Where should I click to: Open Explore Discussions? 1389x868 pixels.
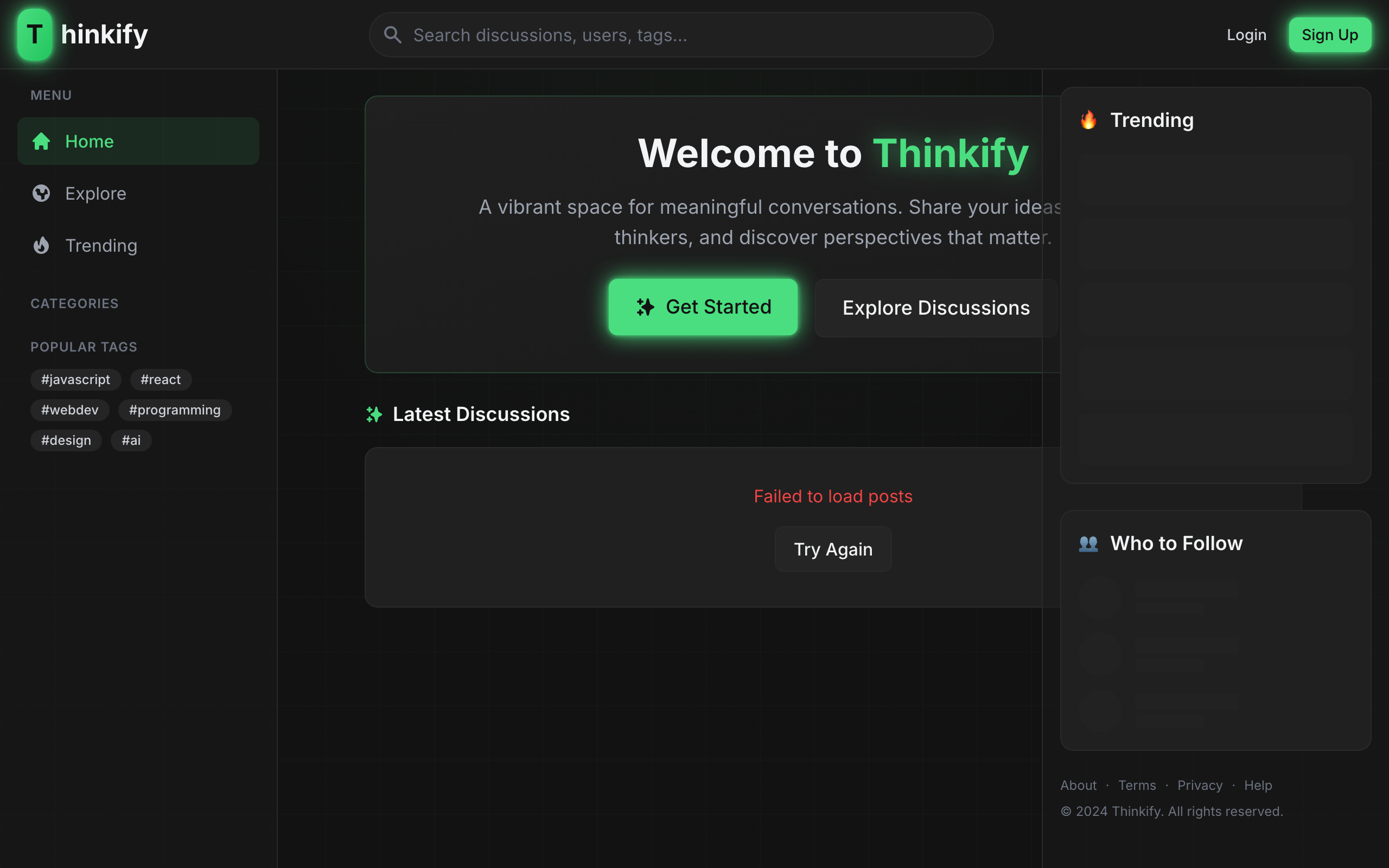click(x=935, y=307)
